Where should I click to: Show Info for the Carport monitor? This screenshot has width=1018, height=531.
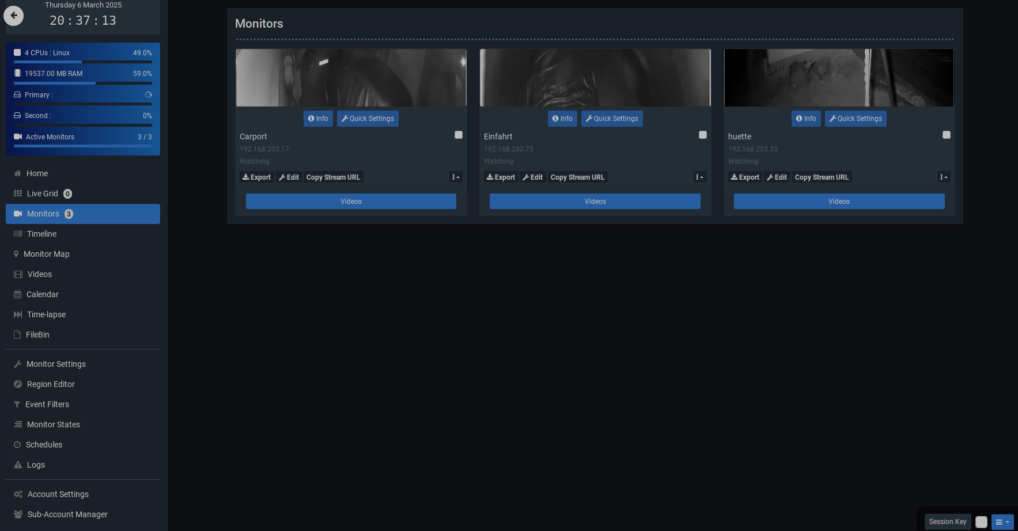(318, 118)
